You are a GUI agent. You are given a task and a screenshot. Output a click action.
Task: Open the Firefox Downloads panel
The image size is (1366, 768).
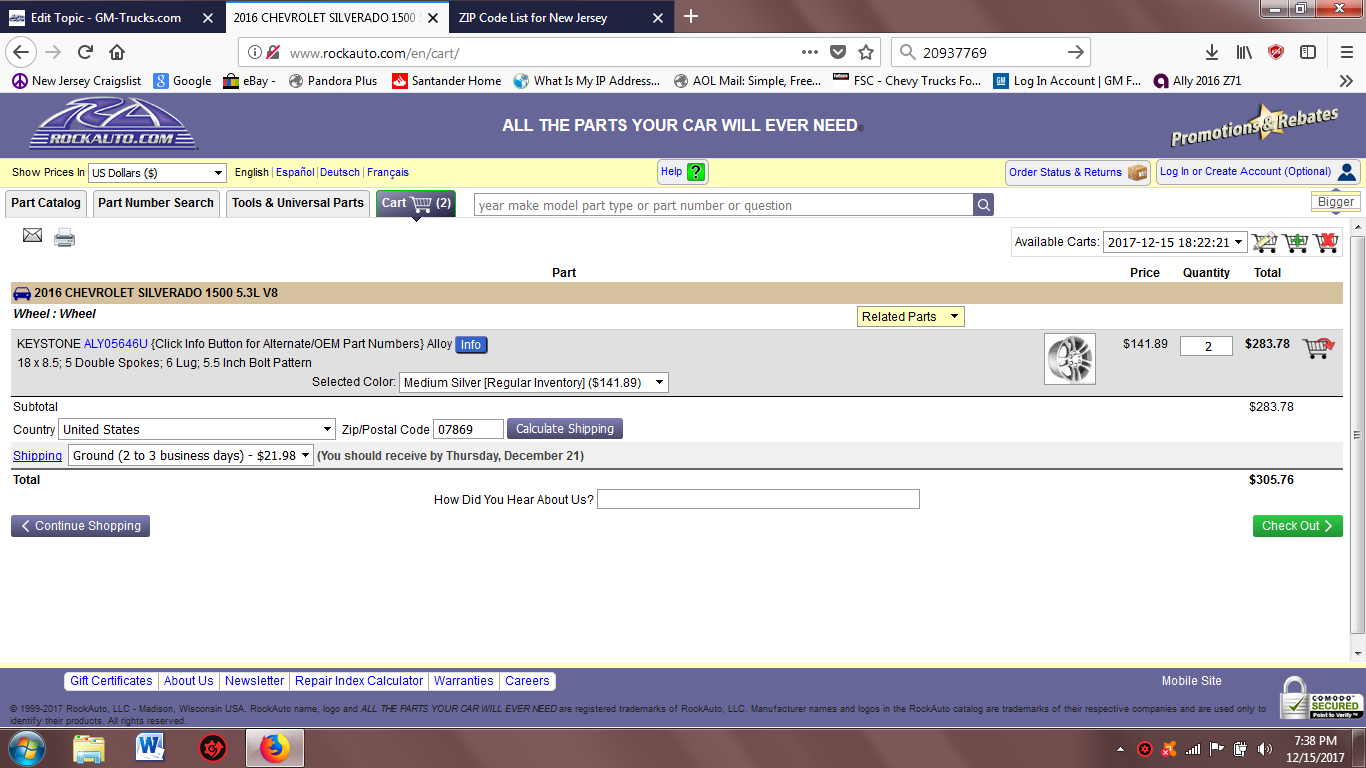(1212, 52)
